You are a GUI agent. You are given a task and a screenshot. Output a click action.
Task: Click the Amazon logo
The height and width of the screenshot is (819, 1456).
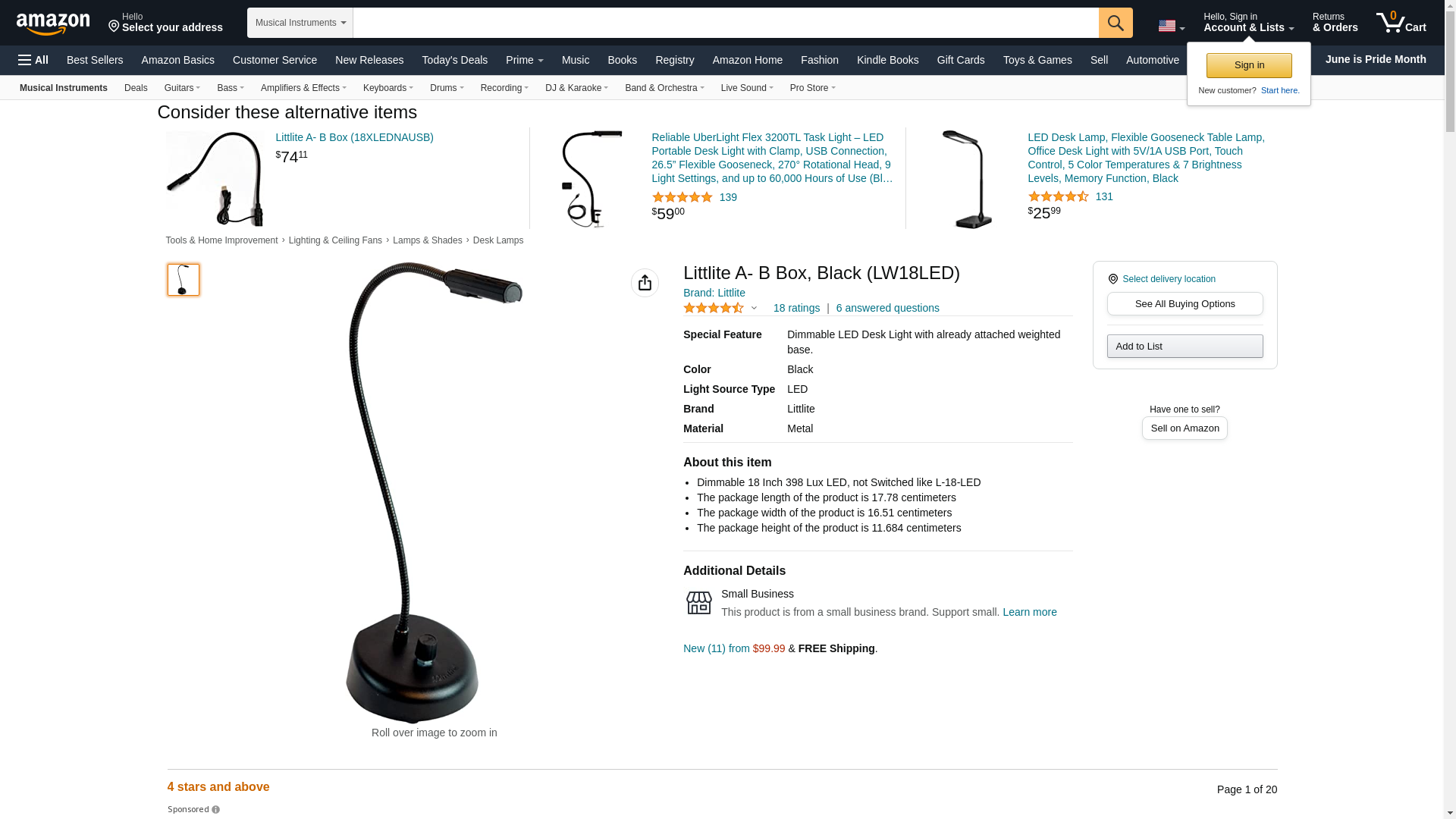pos(53,24)
